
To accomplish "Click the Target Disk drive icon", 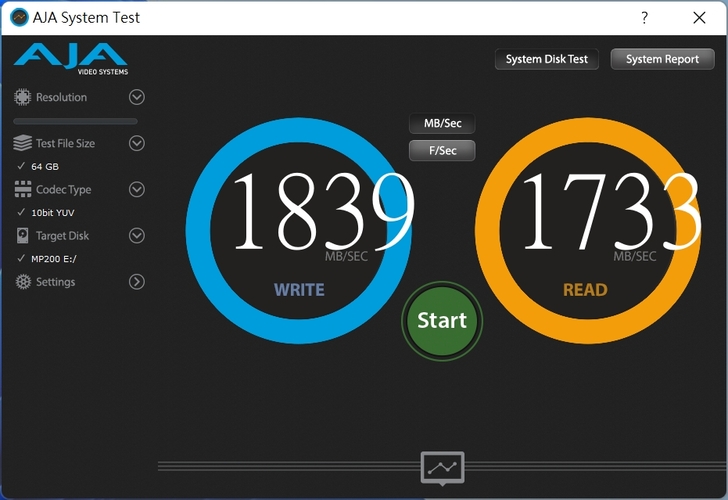I will 22,236.
